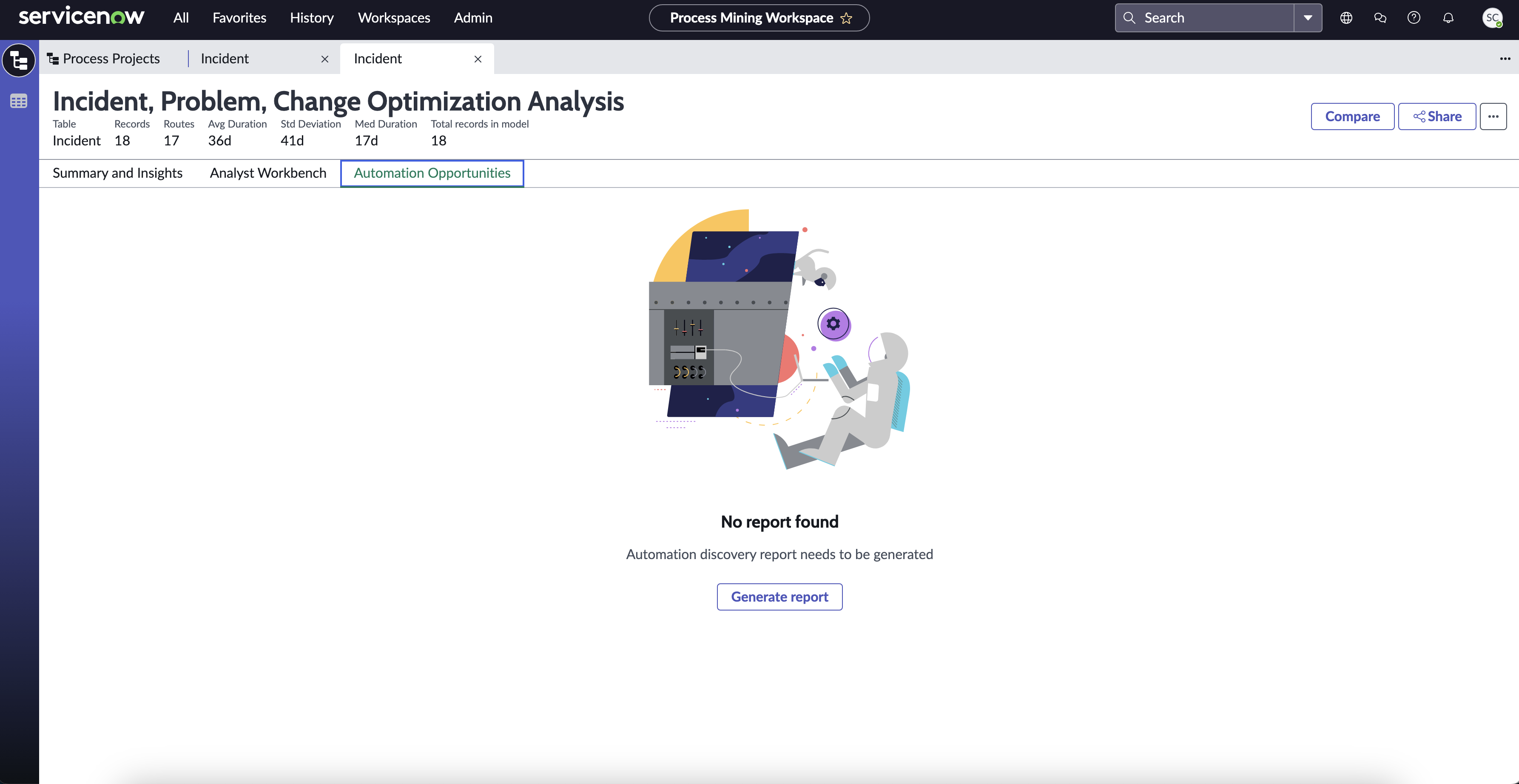
Task: Click the 'Automation discovery report needs to be generated' message
Action: (x=779, y=554)
